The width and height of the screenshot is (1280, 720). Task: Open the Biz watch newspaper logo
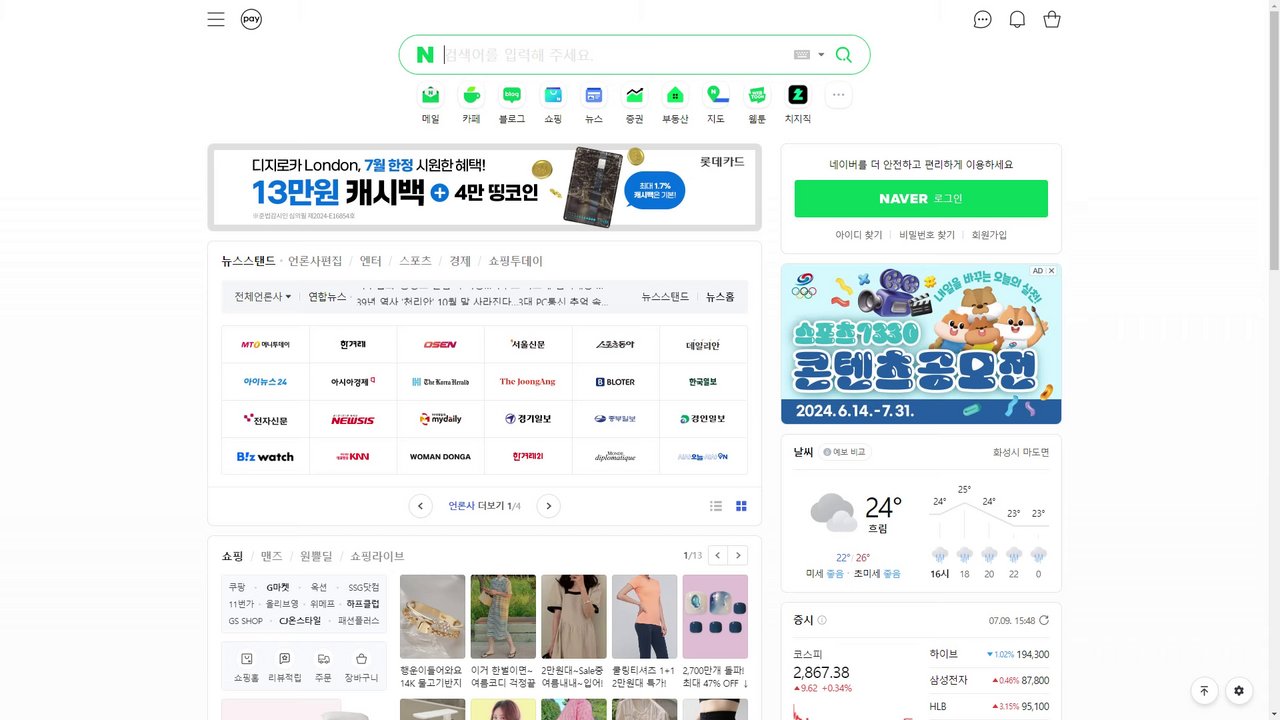265,456
